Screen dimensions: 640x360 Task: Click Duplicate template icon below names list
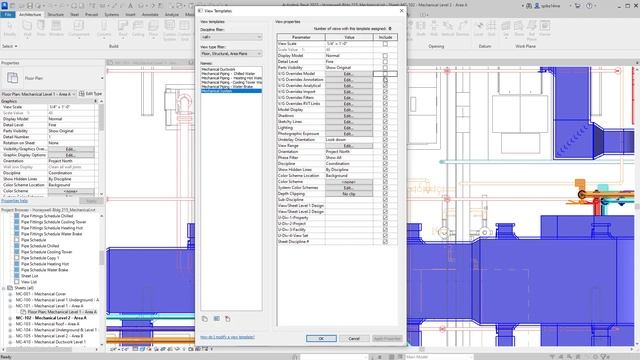tap(205, 319)
